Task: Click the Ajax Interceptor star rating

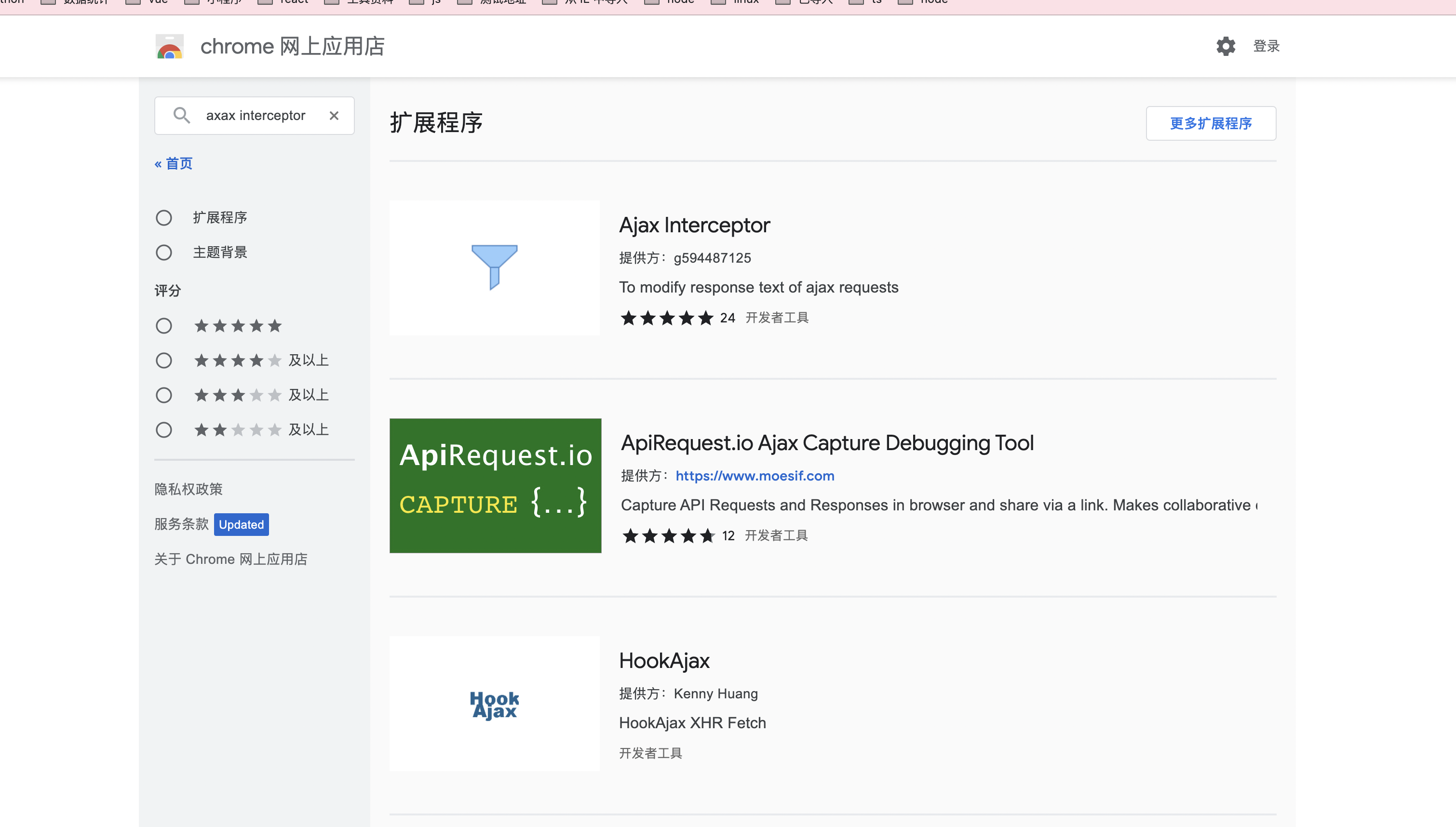Action: pyautogui.click(x=666, y=318)
